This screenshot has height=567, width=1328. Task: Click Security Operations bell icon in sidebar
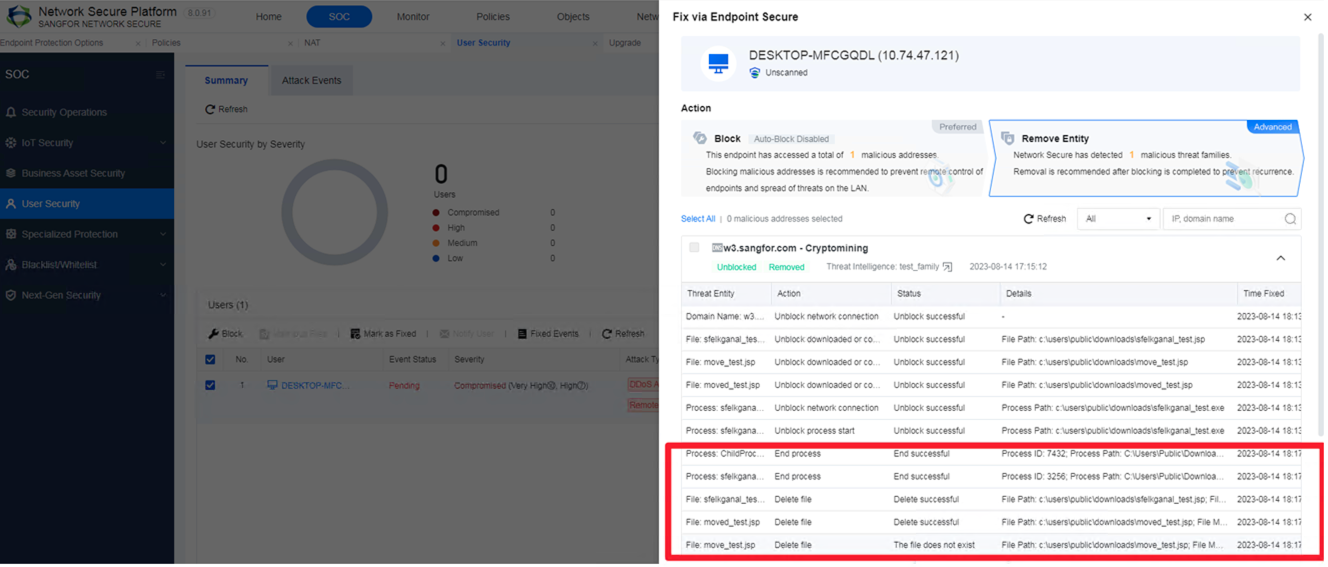[11, 113]
